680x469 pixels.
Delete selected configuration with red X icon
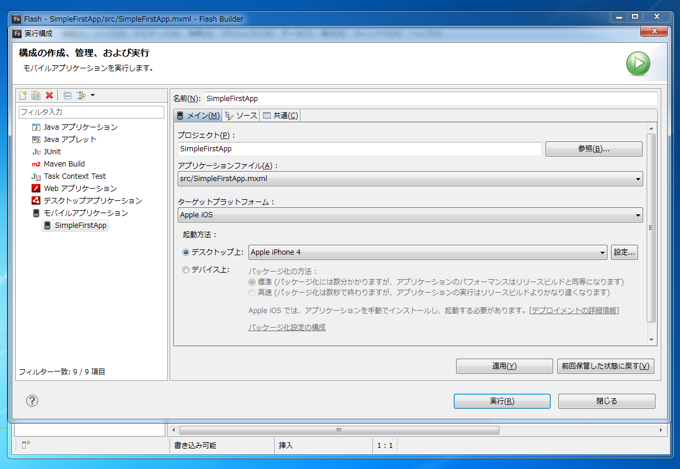tap(49, 95)
